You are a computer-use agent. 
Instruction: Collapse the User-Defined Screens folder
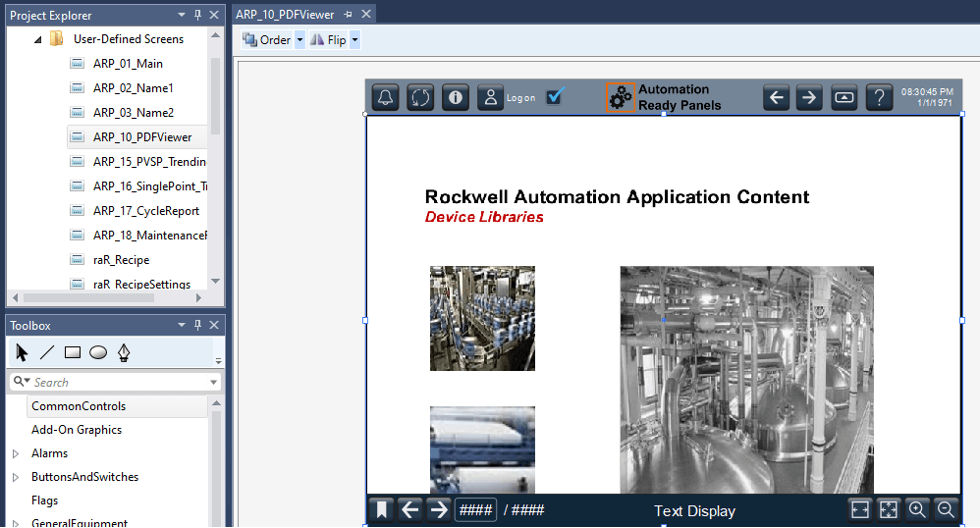[38, 39]
